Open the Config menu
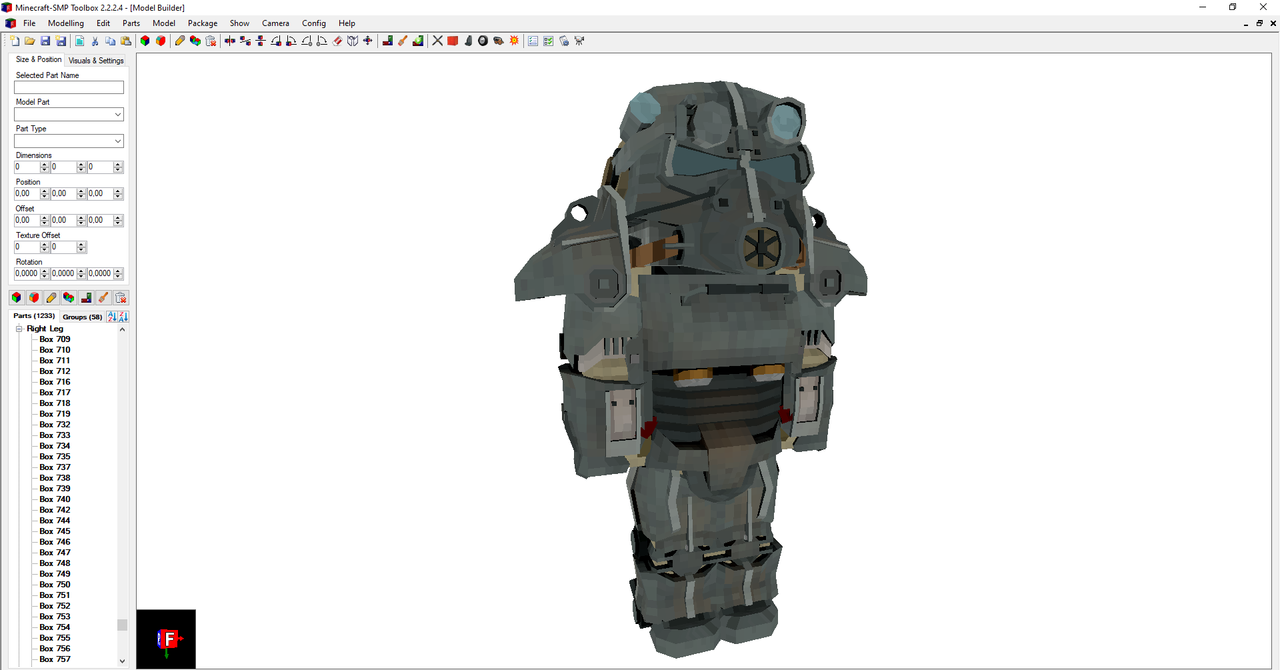This screenshot has width=1280, height=670. click(x=314, y=23)
